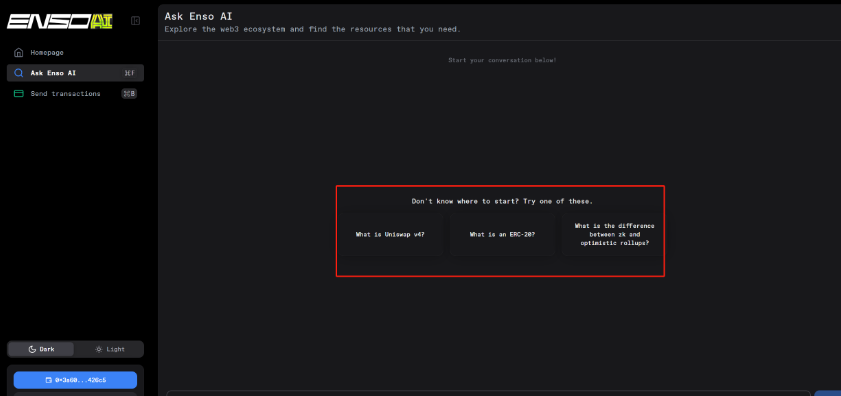Click the Send transactions card icon
The height and width of the screenshot is (396, 841).
coord(19,93)
